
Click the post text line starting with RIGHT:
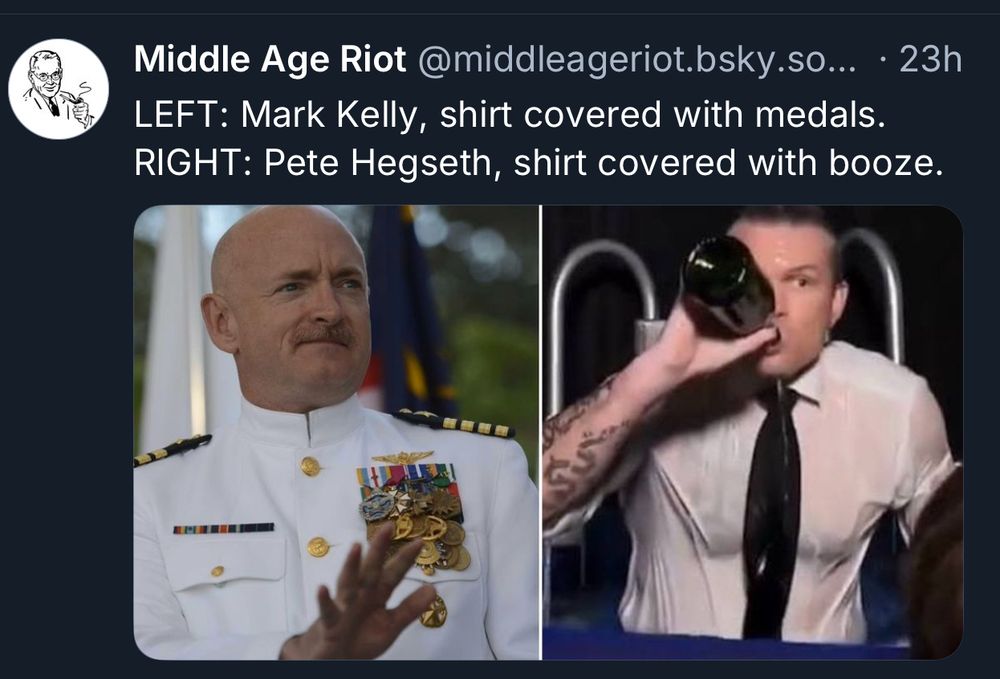(x=538, y=163)
